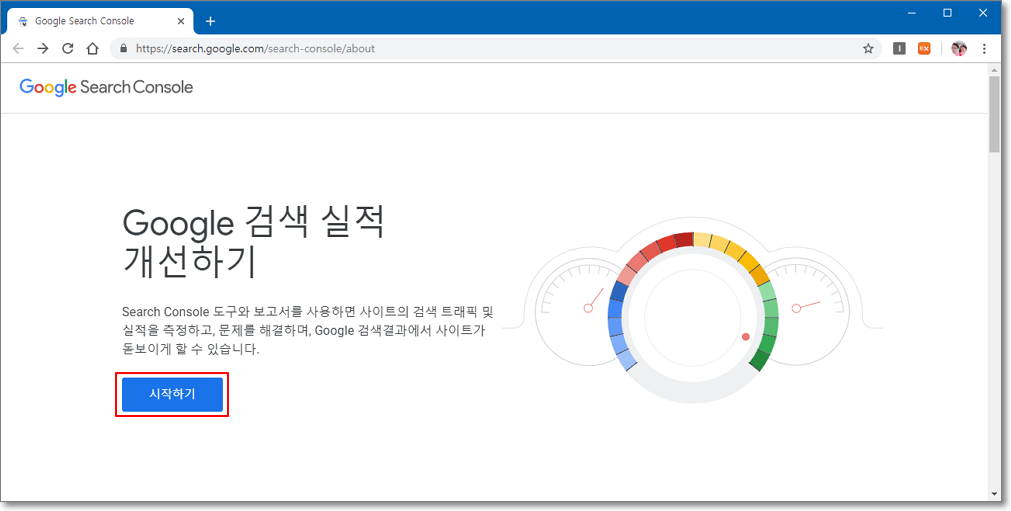Click the address bar URL field
This screenshot has width=1011, height=511.
coord(496,48)
